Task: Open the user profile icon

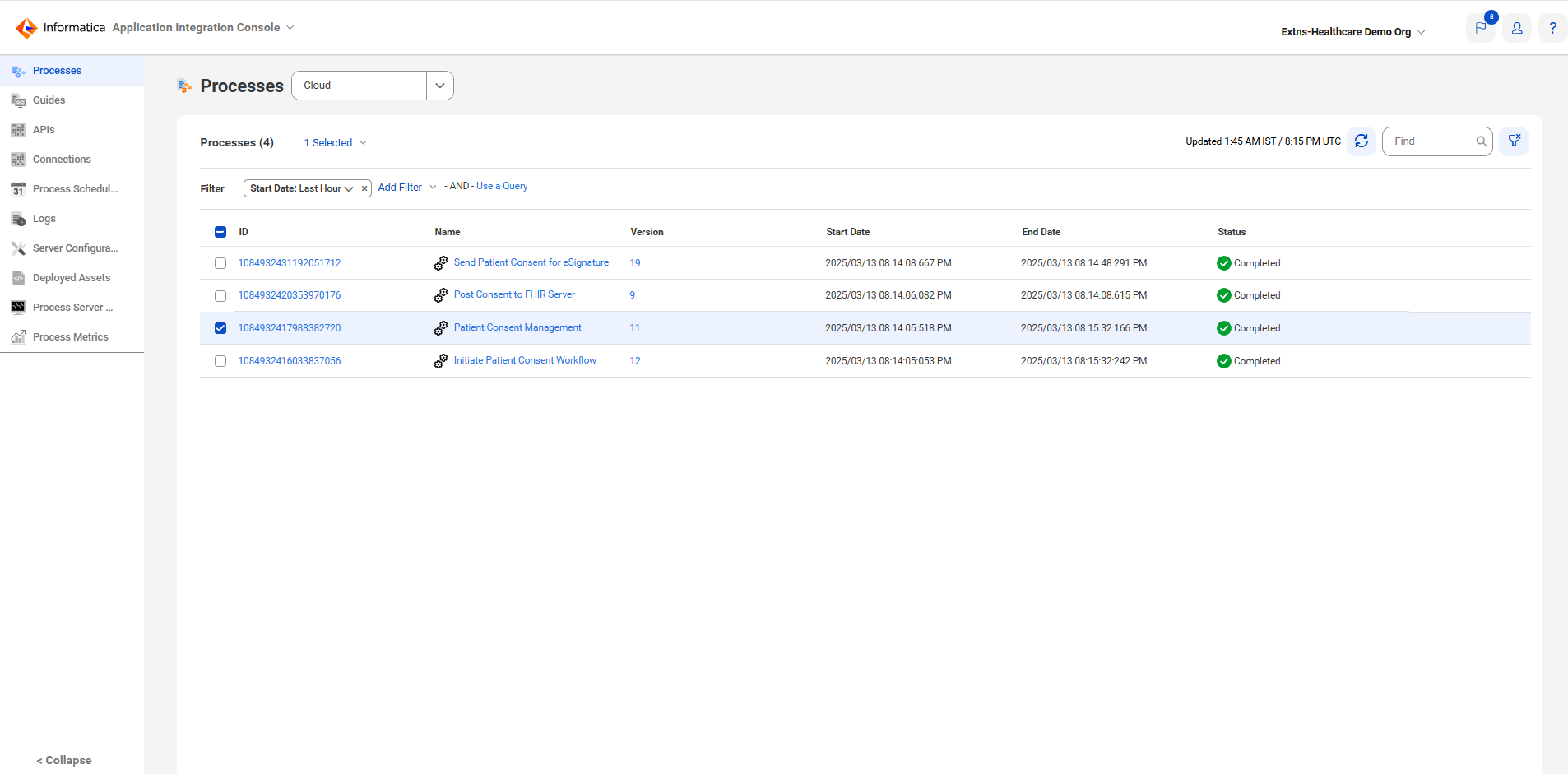Action: (1517, 28)
